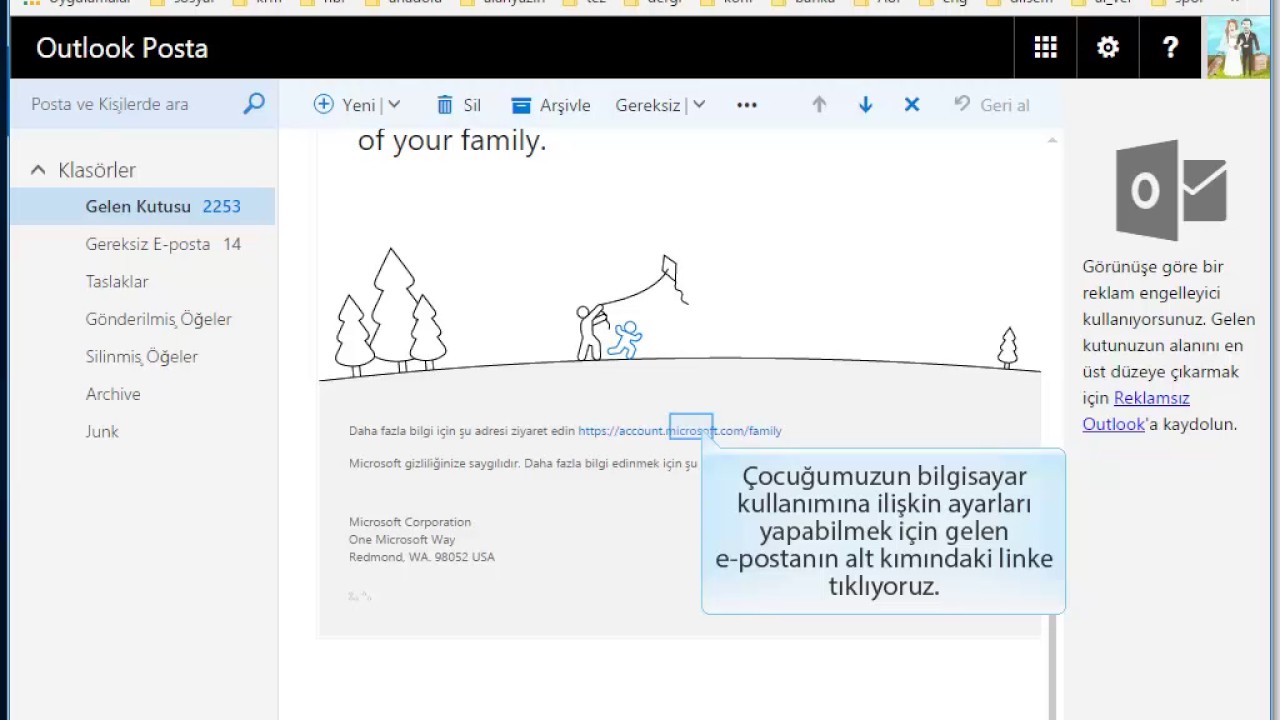Go to next message down arrow
1280x720 pixels.
[x=866, y=105]
